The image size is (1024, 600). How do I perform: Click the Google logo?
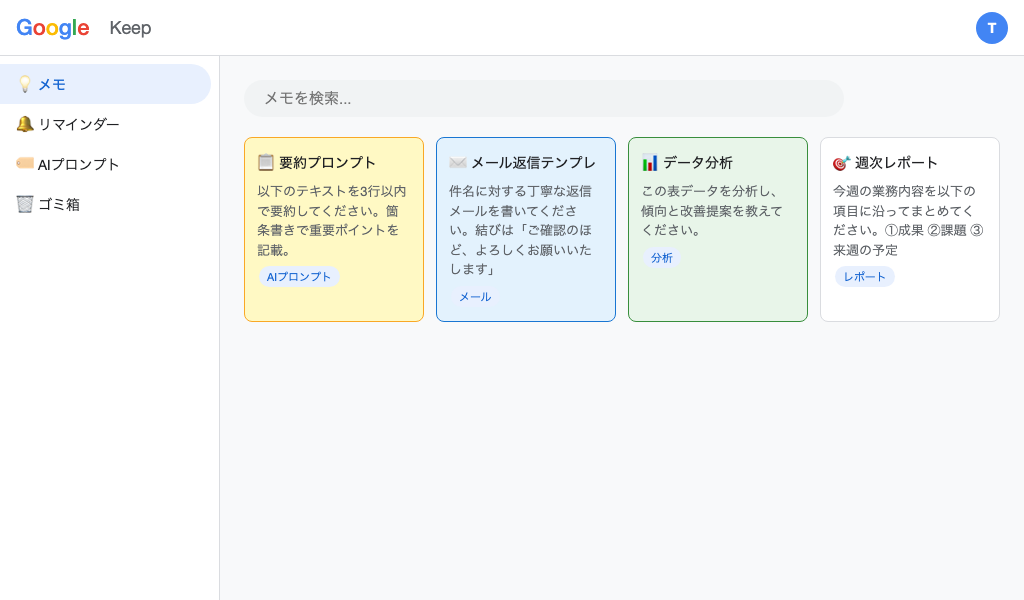[53, 28]
